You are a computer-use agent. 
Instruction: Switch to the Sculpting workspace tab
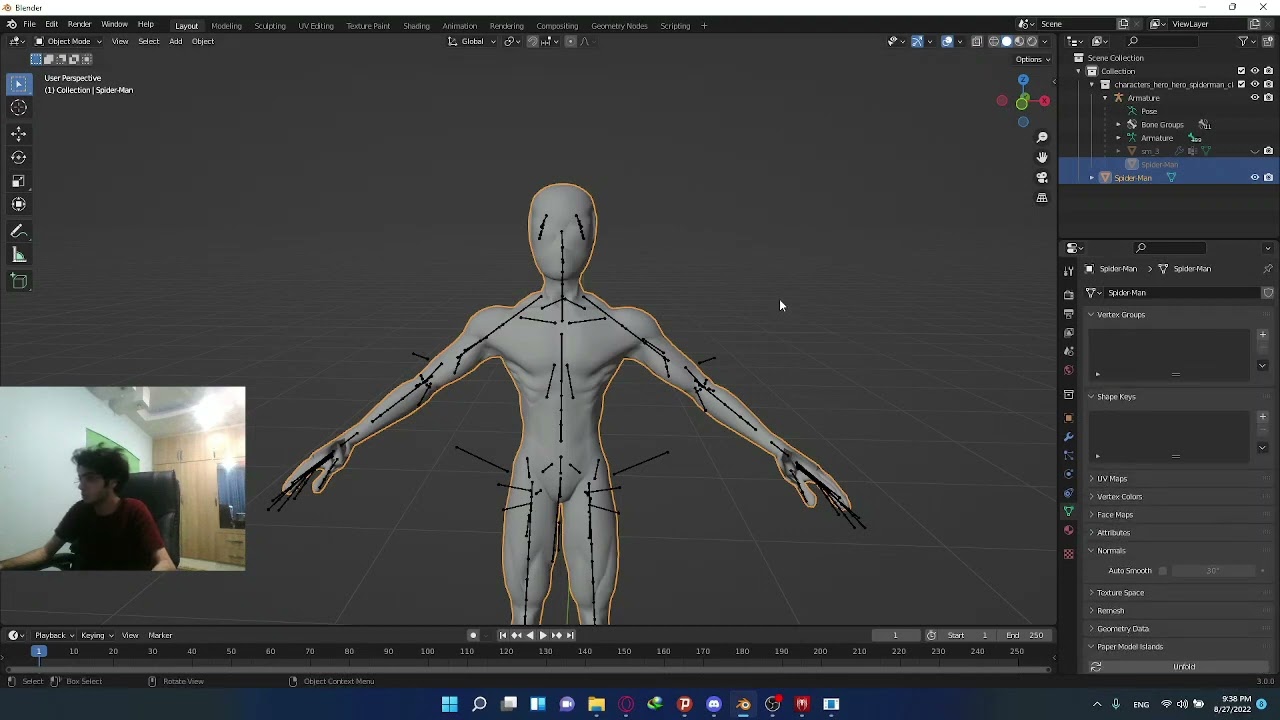(x=269, y=26)
